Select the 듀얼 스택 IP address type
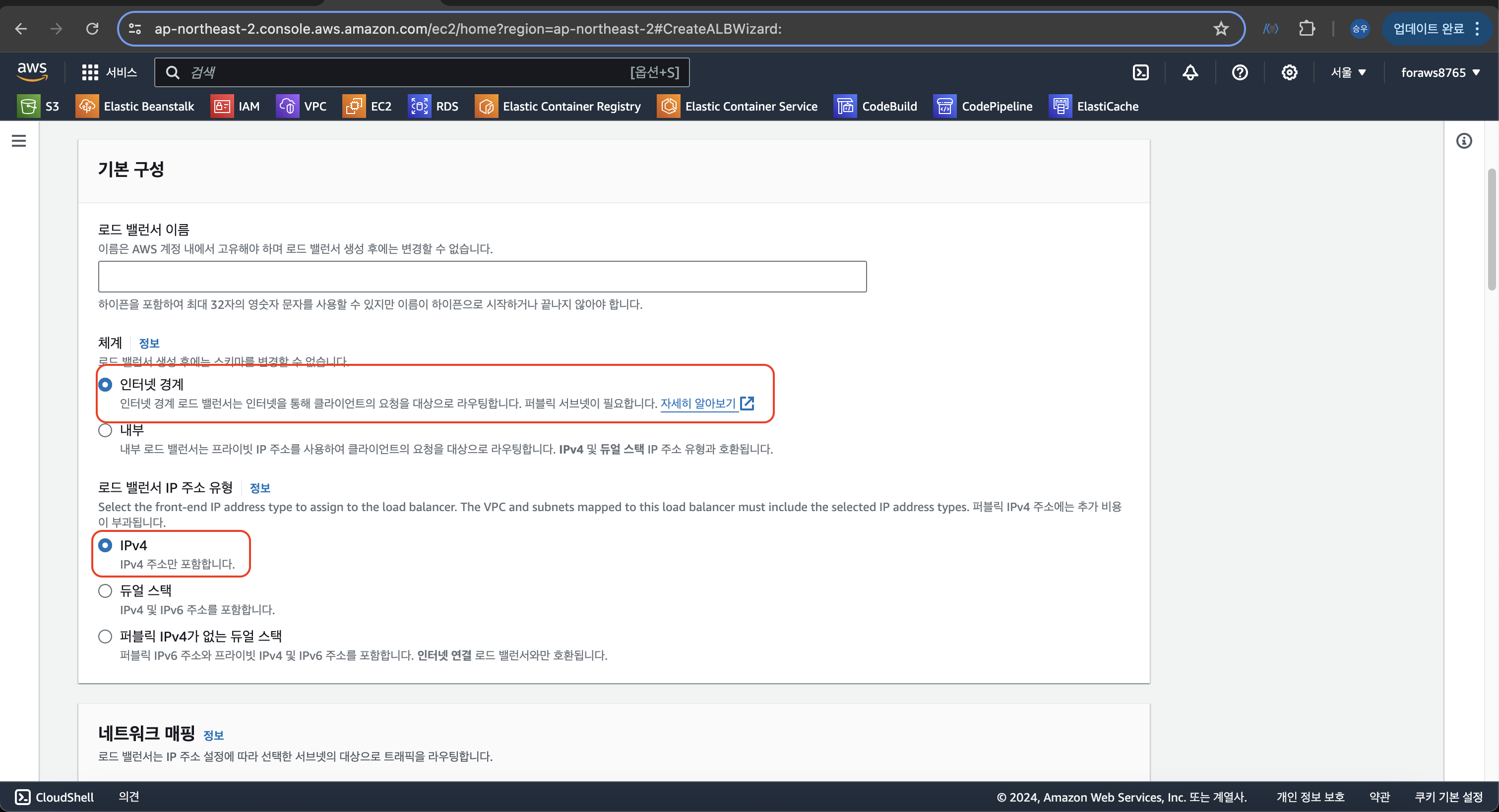The image size is (1499, 812). (x=105, y=591)
